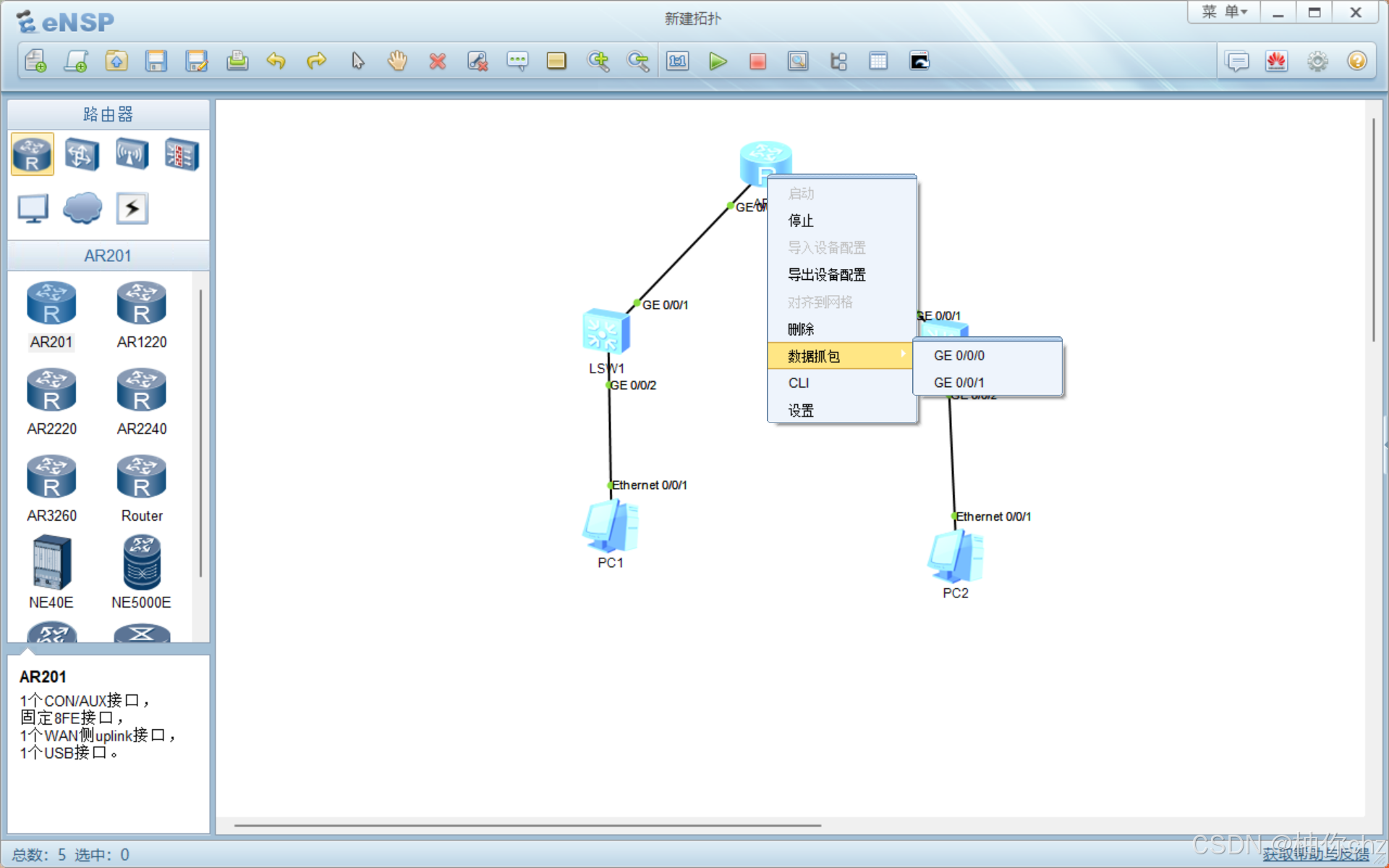The image size is (1389, 868).
Task: Click the red X delete tool
Action: (437, 61)
